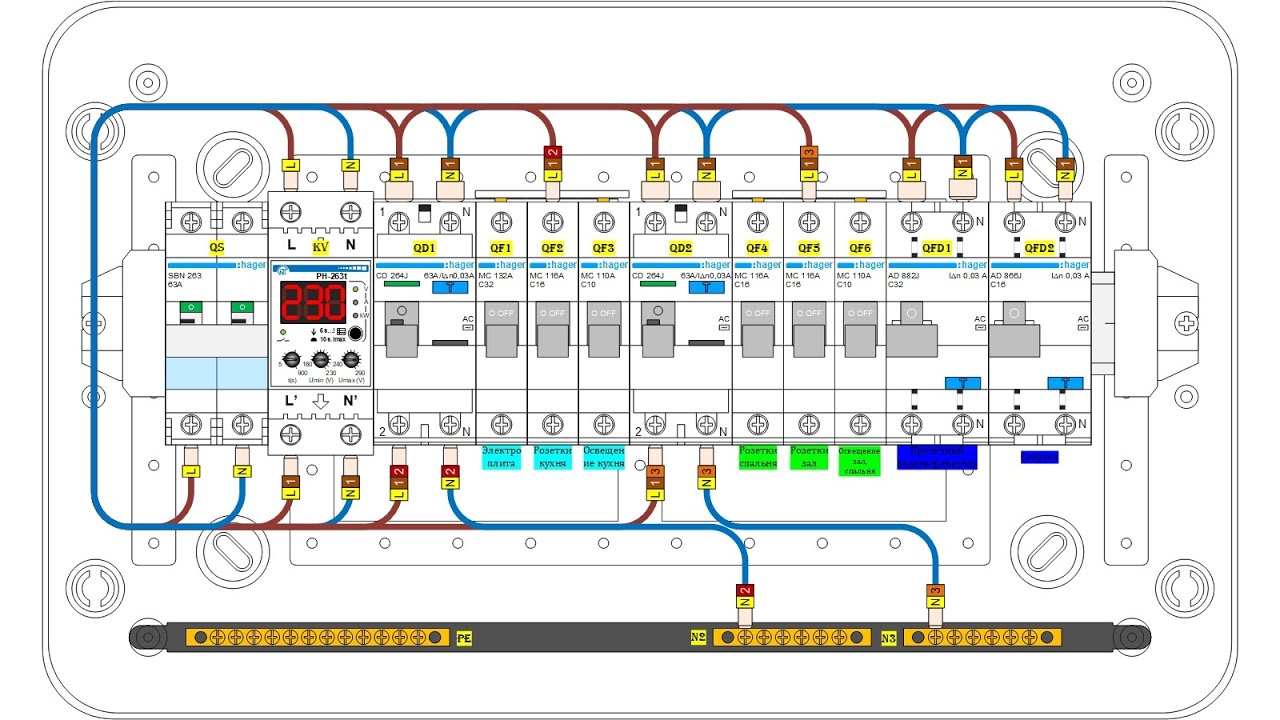Click the 'Электро плита' circuit label
Image resolution: width=1280 pixels, height=720 pixels.
[501, 457]
